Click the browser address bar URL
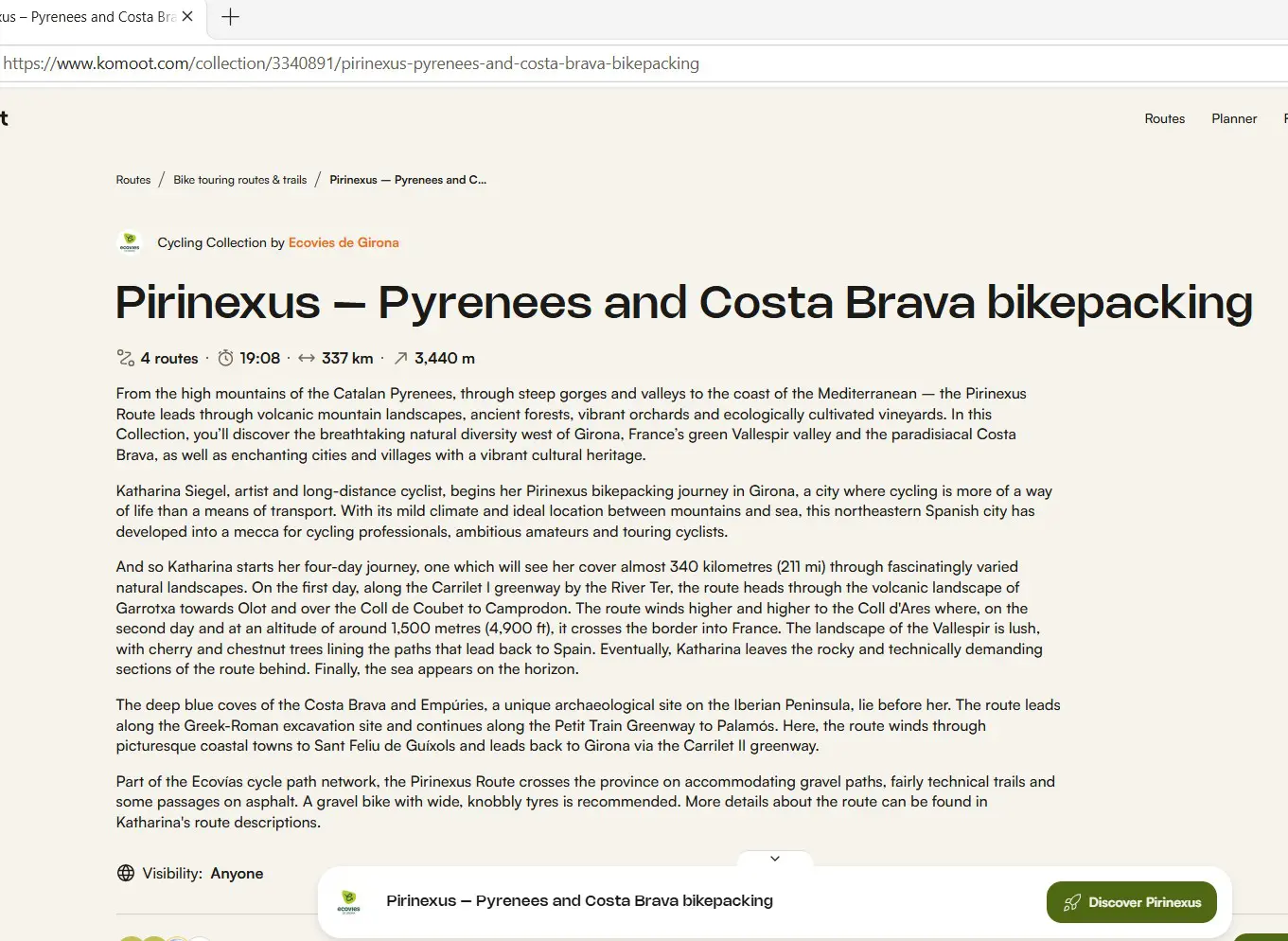The image size is (1288, 941). point(351,63)
